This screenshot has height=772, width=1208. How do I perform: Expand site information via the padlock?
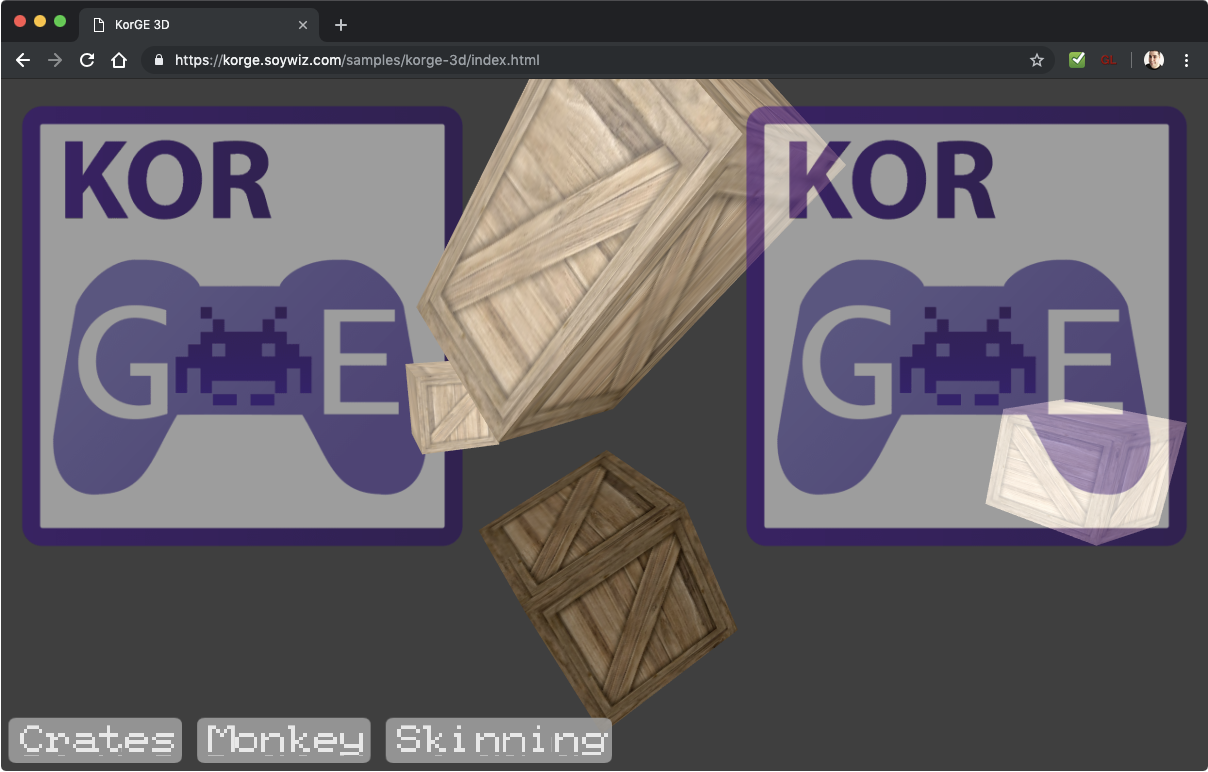(x=157, y=59)
